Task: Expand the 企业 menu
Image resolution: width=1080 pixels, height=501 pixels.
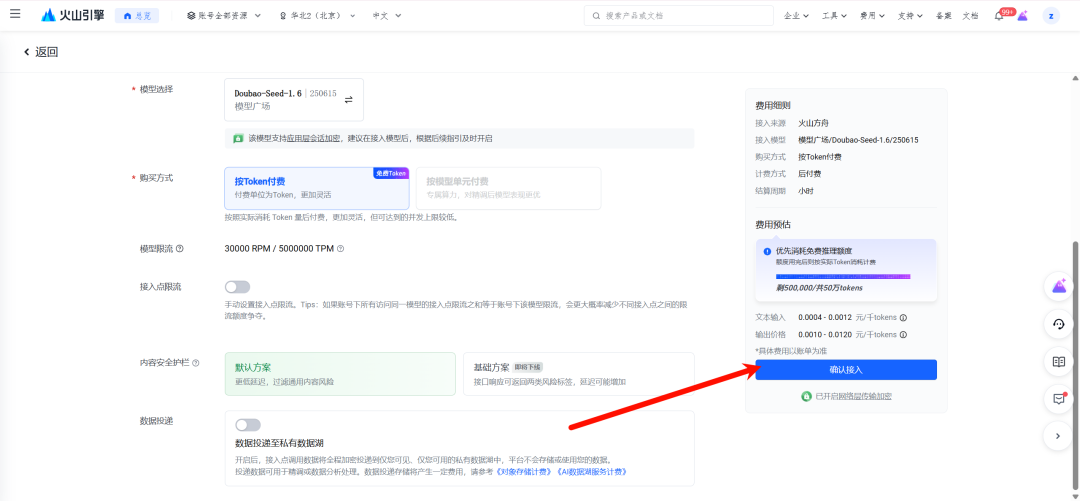Action: point(796,15)
